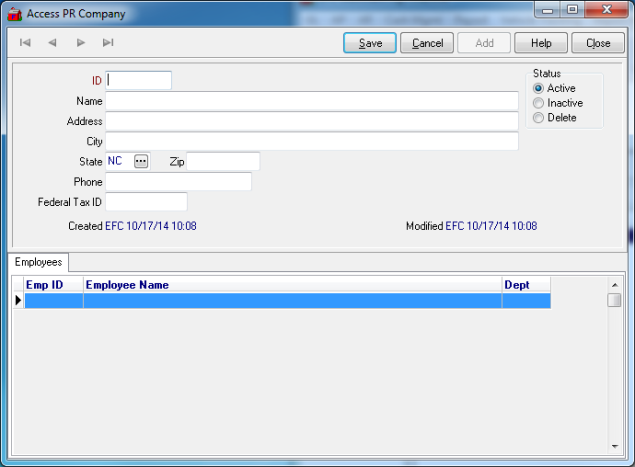The image size is (635, 467).
Task: Go to the first record navigation arrow
Action: coord(25,43)
